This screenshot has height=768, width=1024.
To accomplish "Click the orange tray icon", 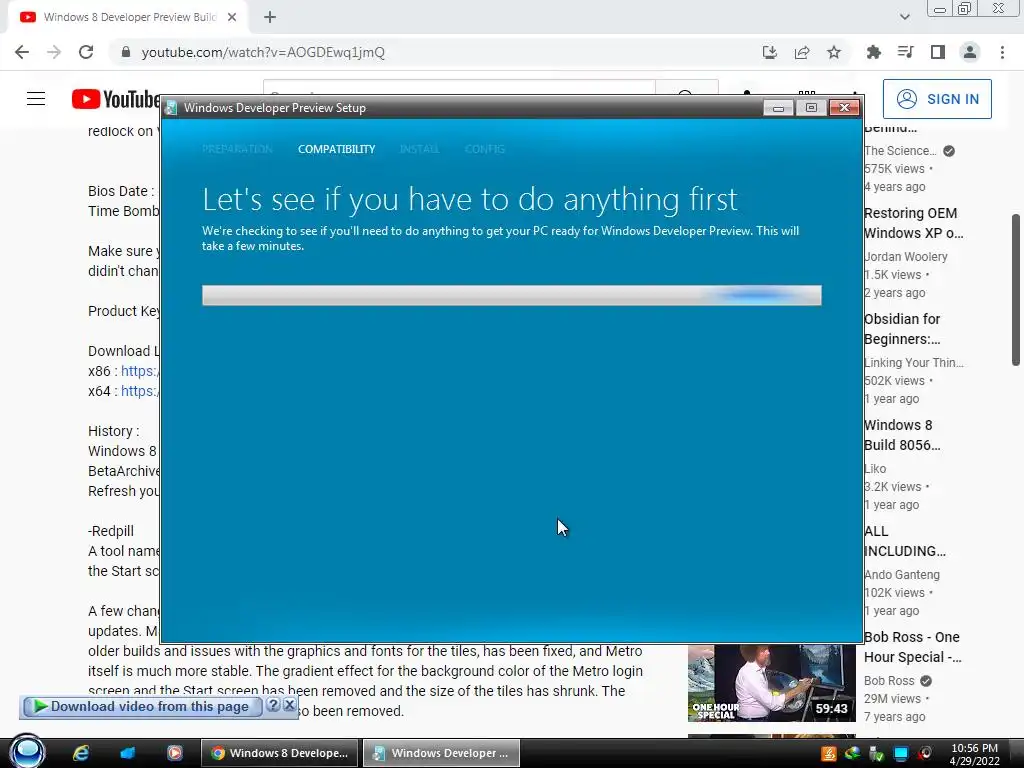I will pyautogui.click(x=829, y=754).
